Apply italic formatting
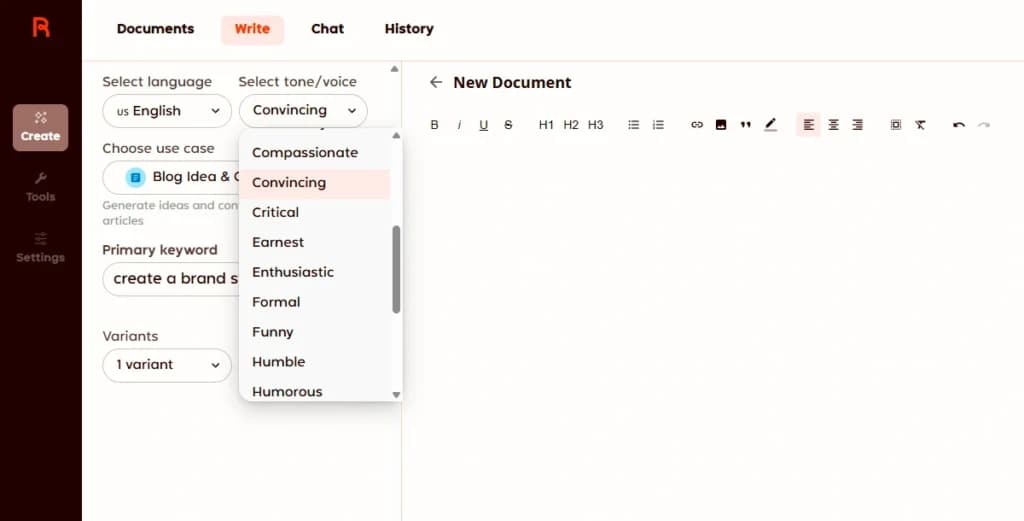 coord(459,125)
